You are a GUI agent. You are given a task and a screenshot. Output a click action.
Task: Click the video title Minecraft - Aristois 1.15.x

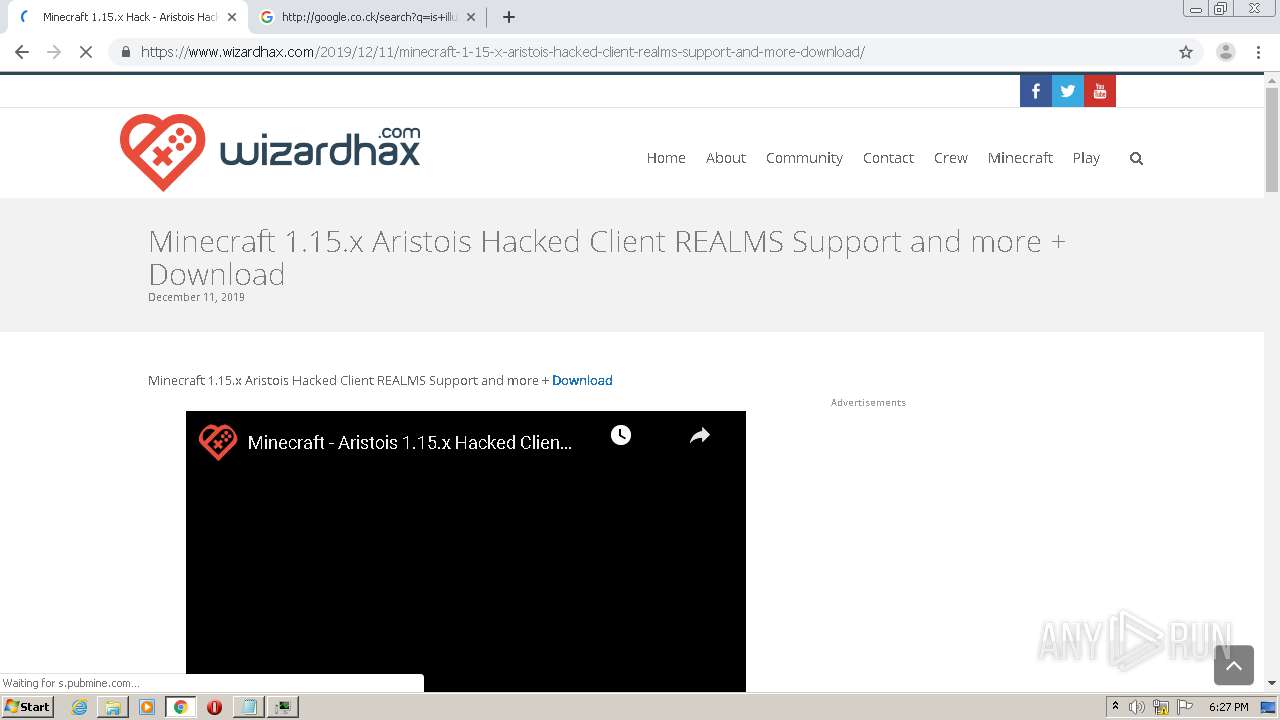[410, 442]
